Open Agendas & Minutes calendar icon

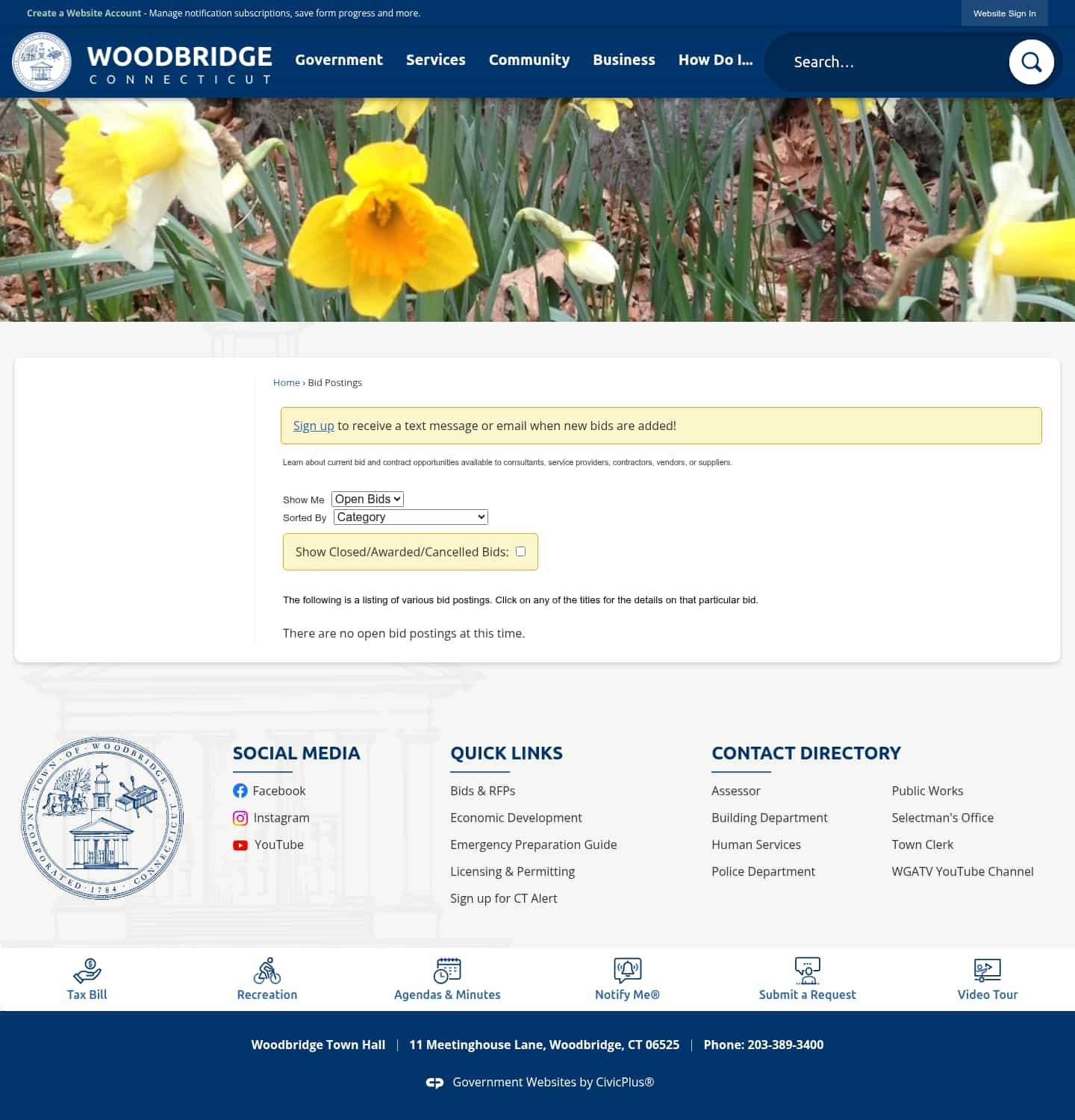click(447, 971)
